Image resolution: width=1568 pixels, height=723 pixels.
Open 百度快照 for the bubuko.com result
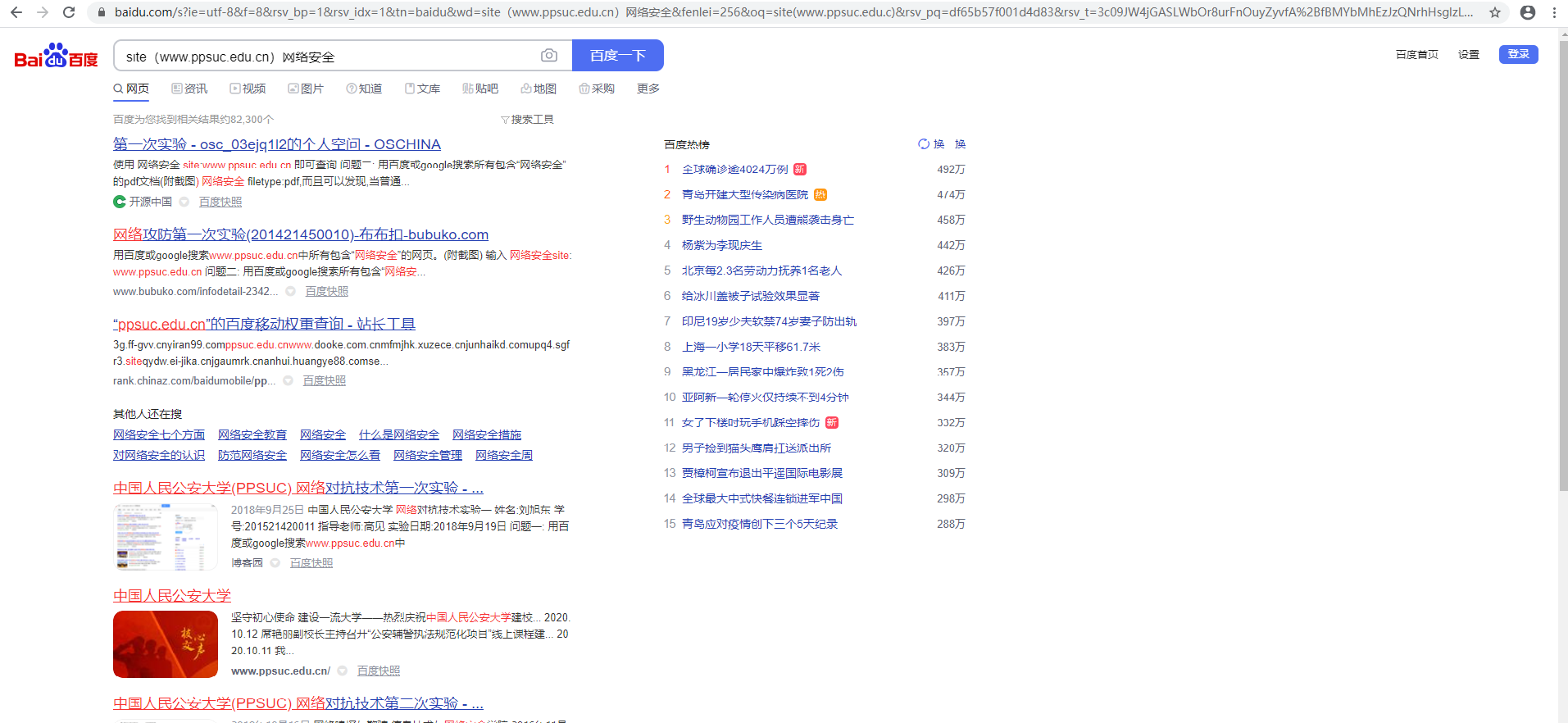(327, 291)
